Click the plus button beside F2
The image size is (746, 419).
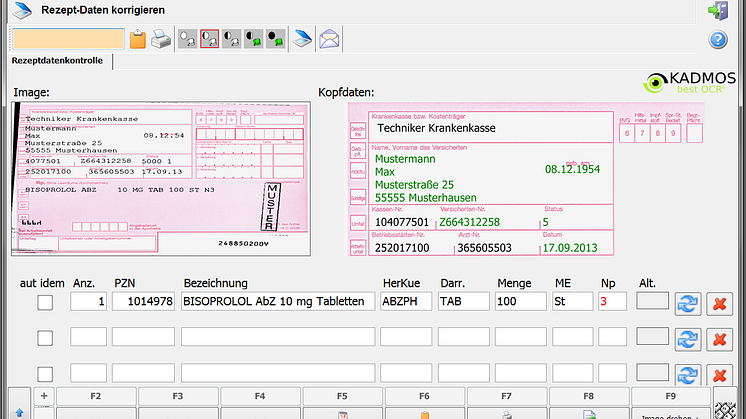tap(44, 396)
